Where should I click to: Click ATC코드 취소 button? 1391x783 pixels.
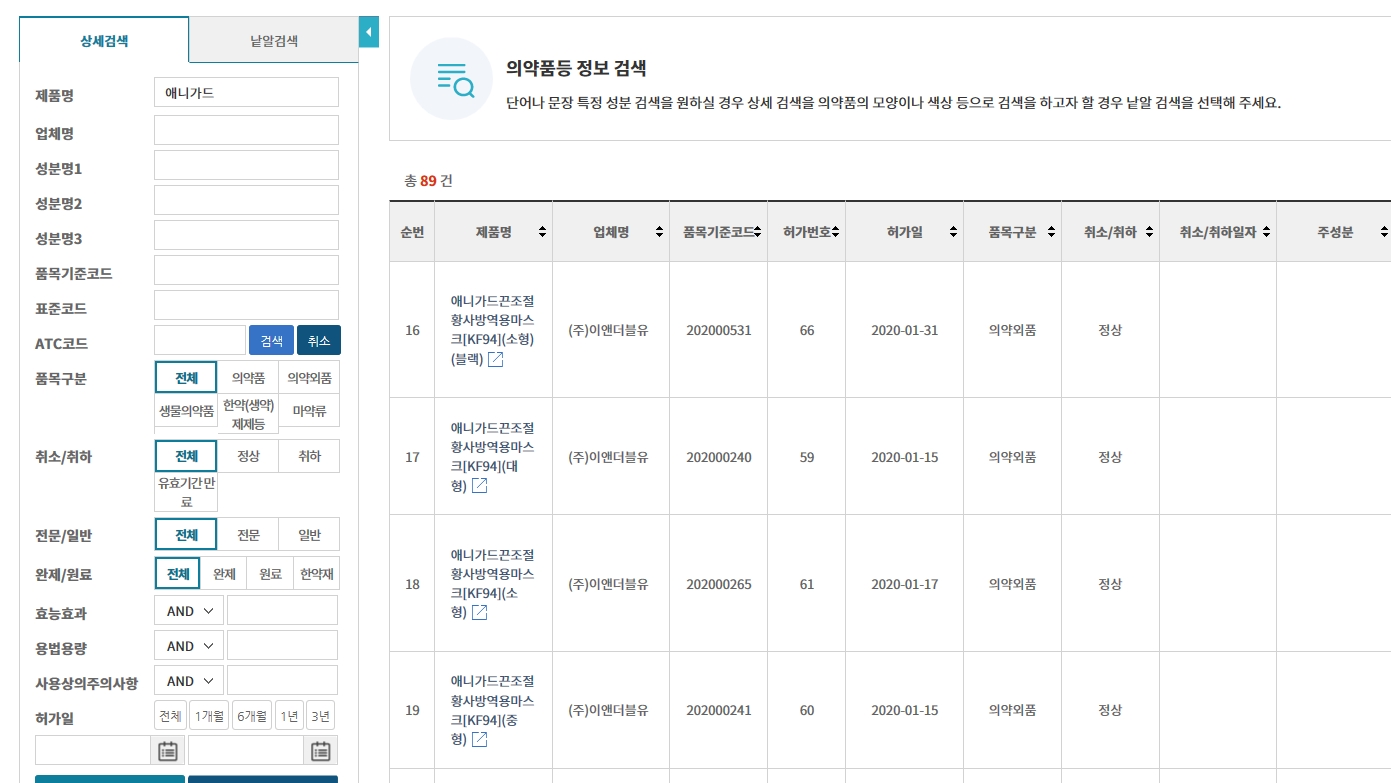click(319, 341)
